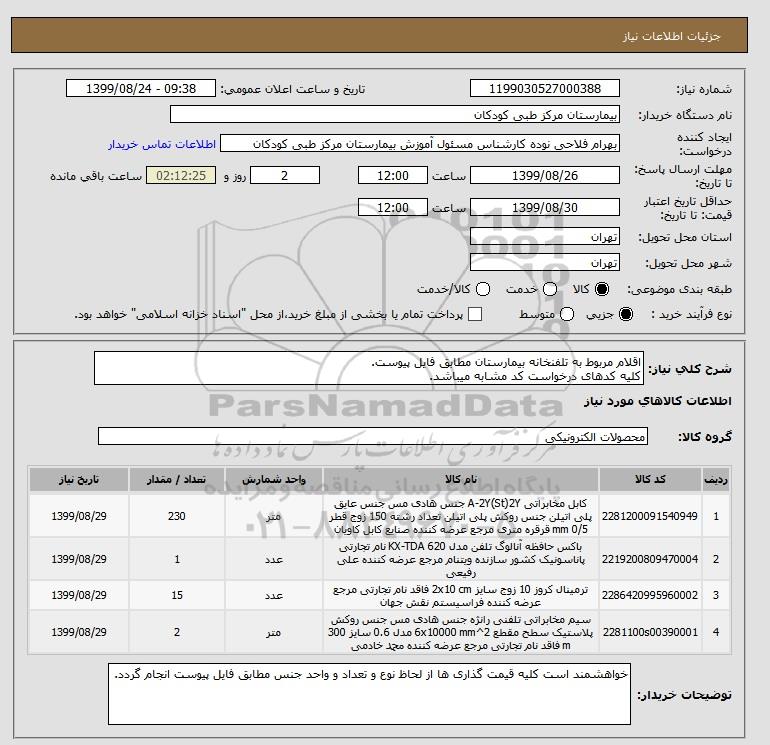Click quantity 230 in row 1
This screenshot has width=770, height=745.
click(177, 516)
